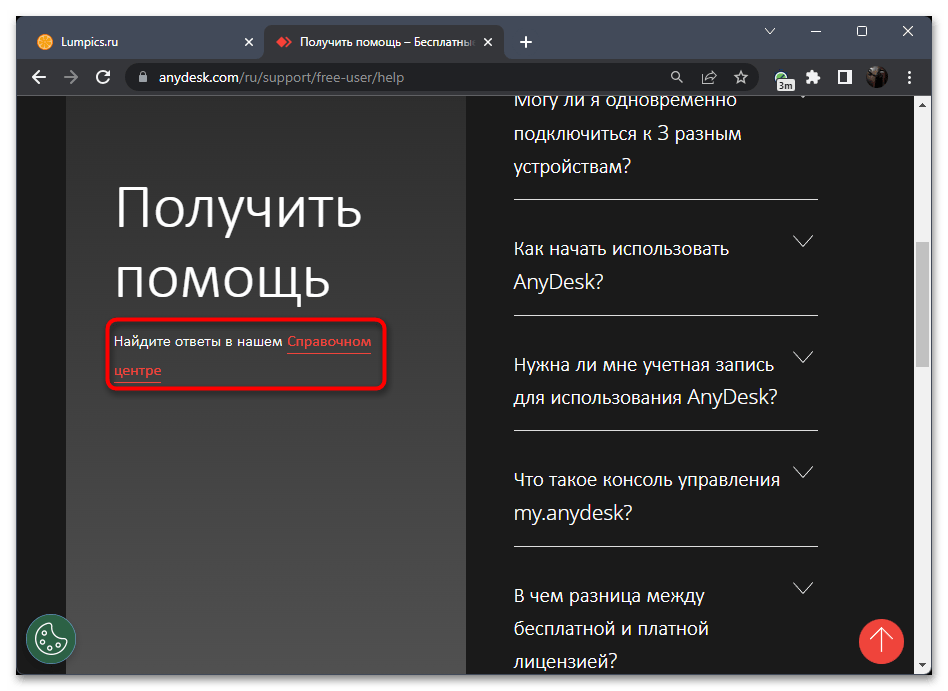Click the page vertical scrollbar thumb

(922, 304)
